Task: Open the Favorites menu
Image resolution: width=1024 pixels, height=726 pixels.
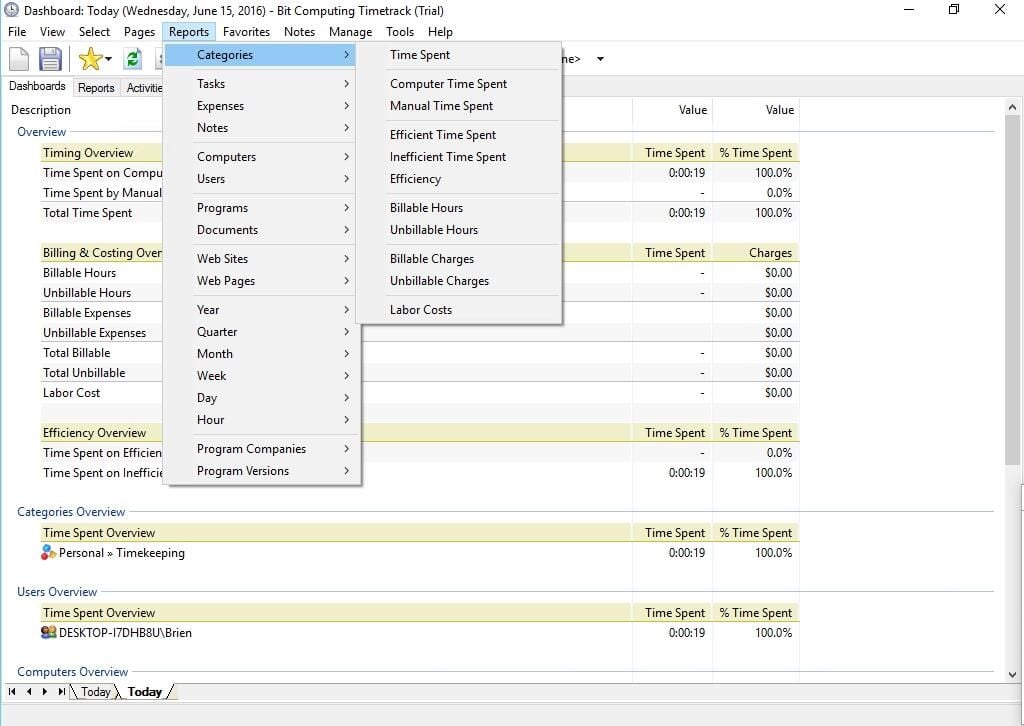Action: coord(246,31)
